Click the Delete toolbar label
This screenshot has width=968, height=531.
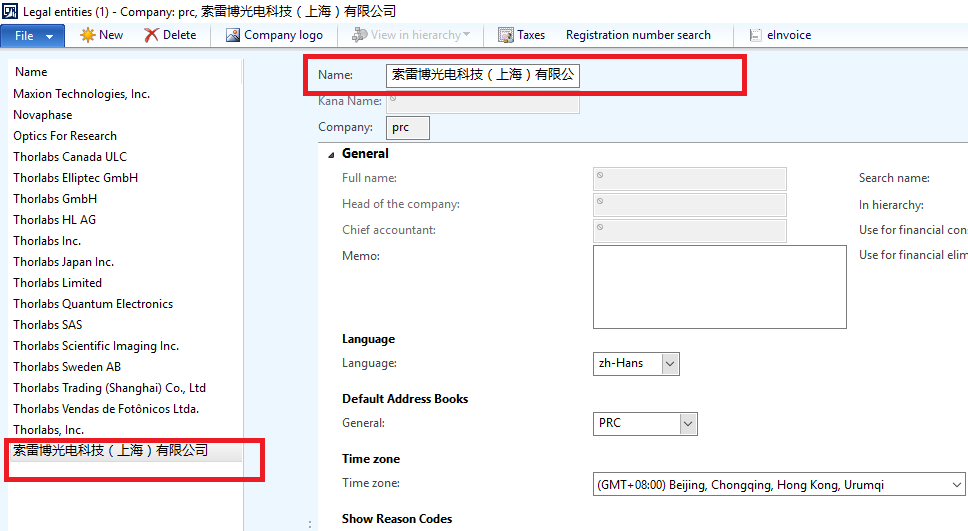point(180,35)
